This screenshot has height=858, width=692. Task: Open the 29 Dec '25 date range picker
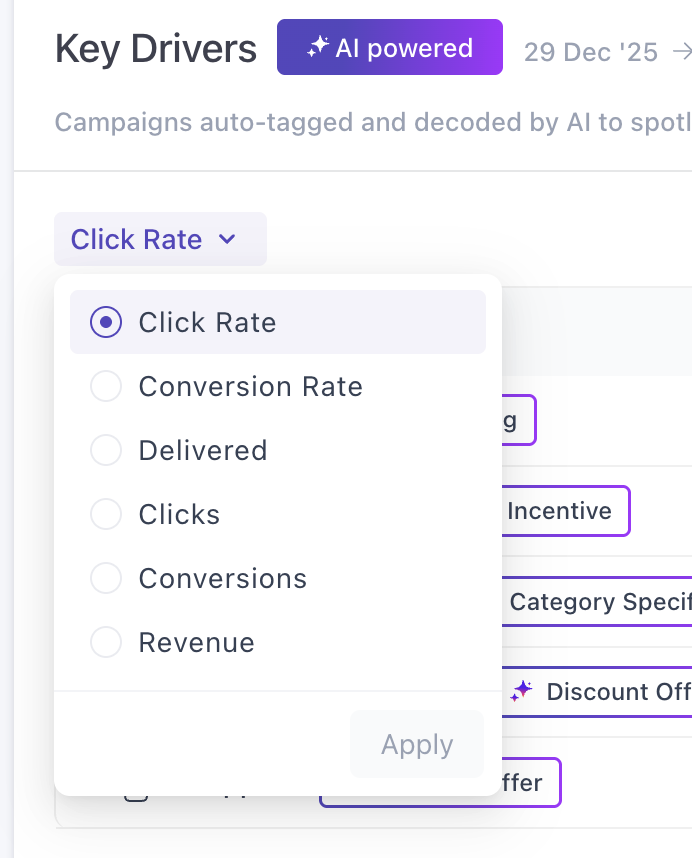point(590,51)
